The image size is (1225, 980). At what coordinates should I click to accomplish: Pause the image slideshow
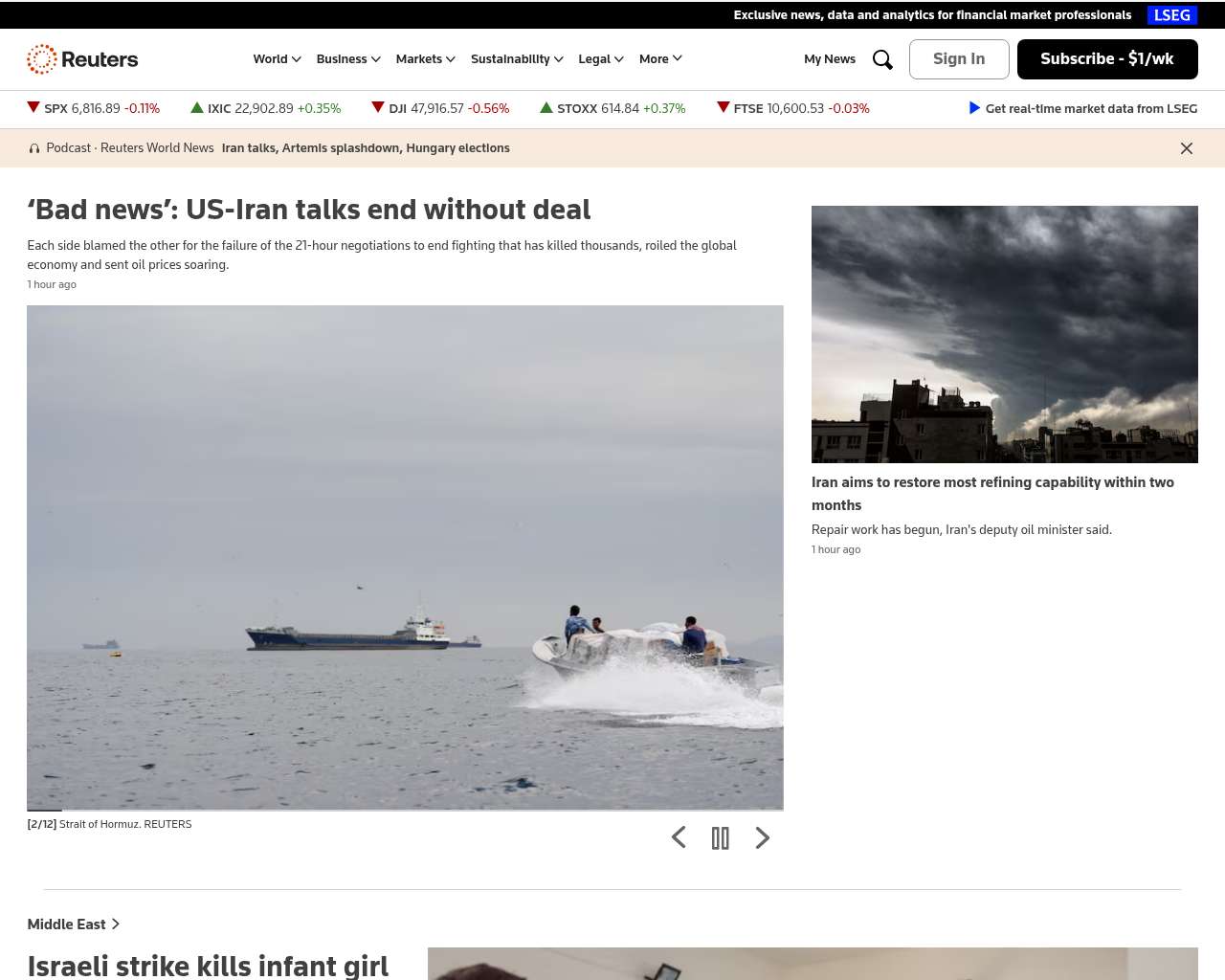(720, 838)
